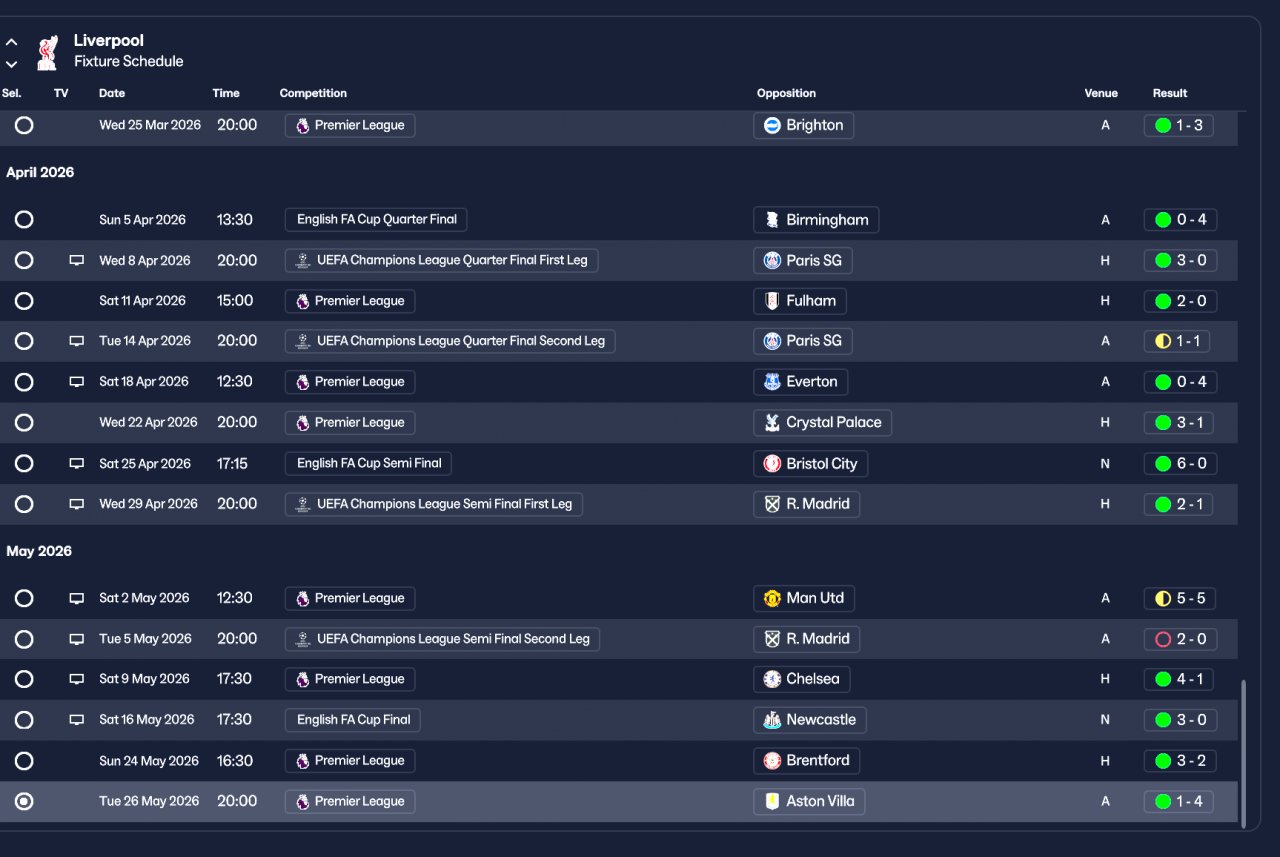Open the Man Utd opposition button
Image resolution: width=1280 pixels, height=857 pixels.
[804, 598]
